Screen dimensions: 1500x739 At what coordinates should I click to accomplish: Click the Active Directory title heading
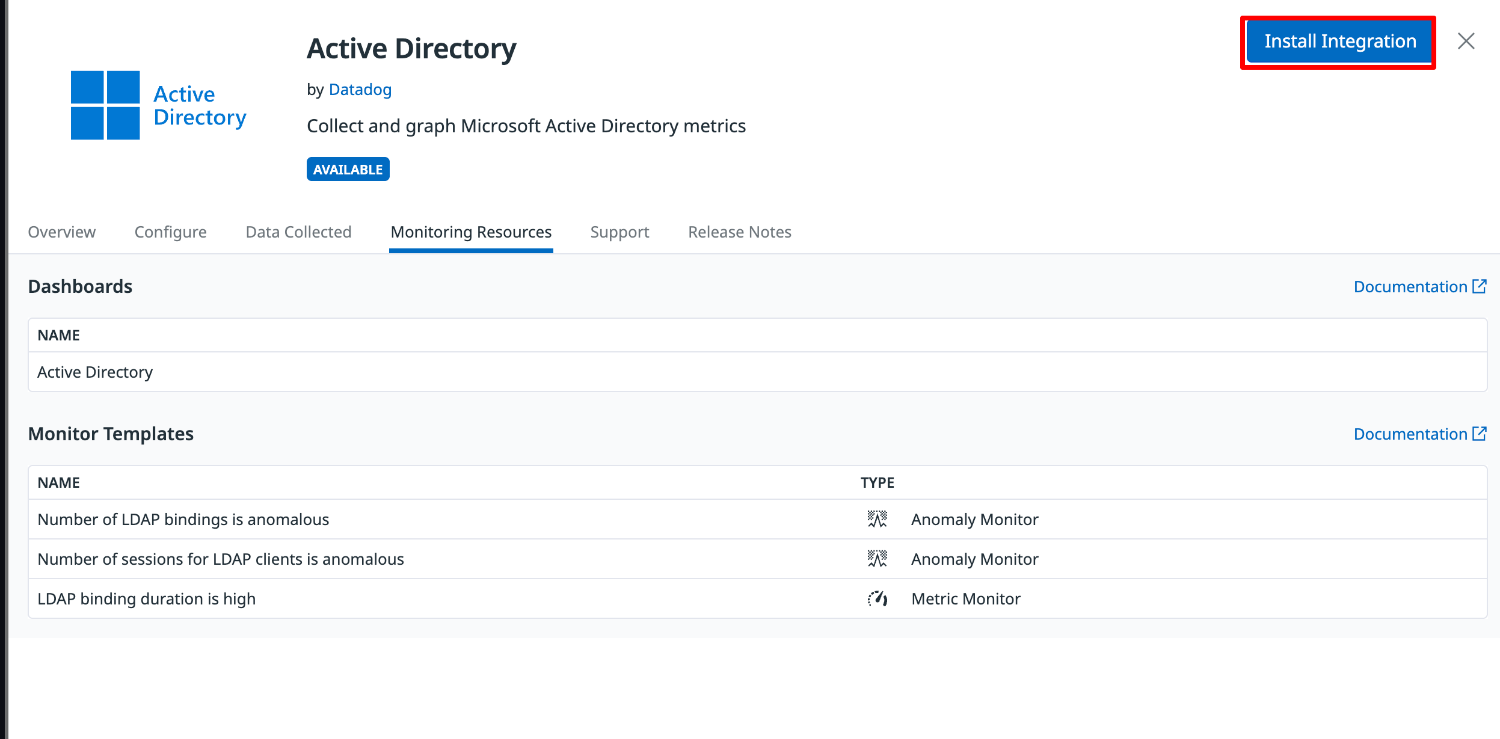click(411, 49)
